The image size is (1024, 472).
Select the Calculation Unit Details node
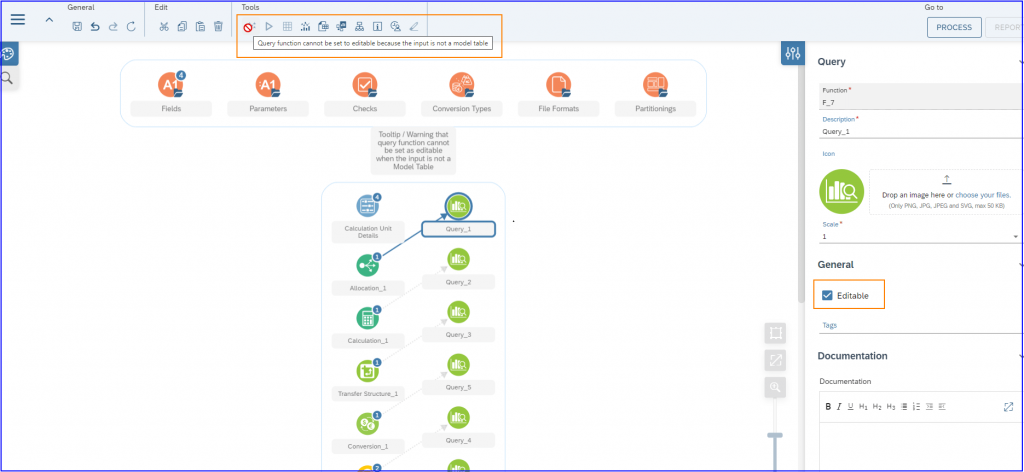367,206
